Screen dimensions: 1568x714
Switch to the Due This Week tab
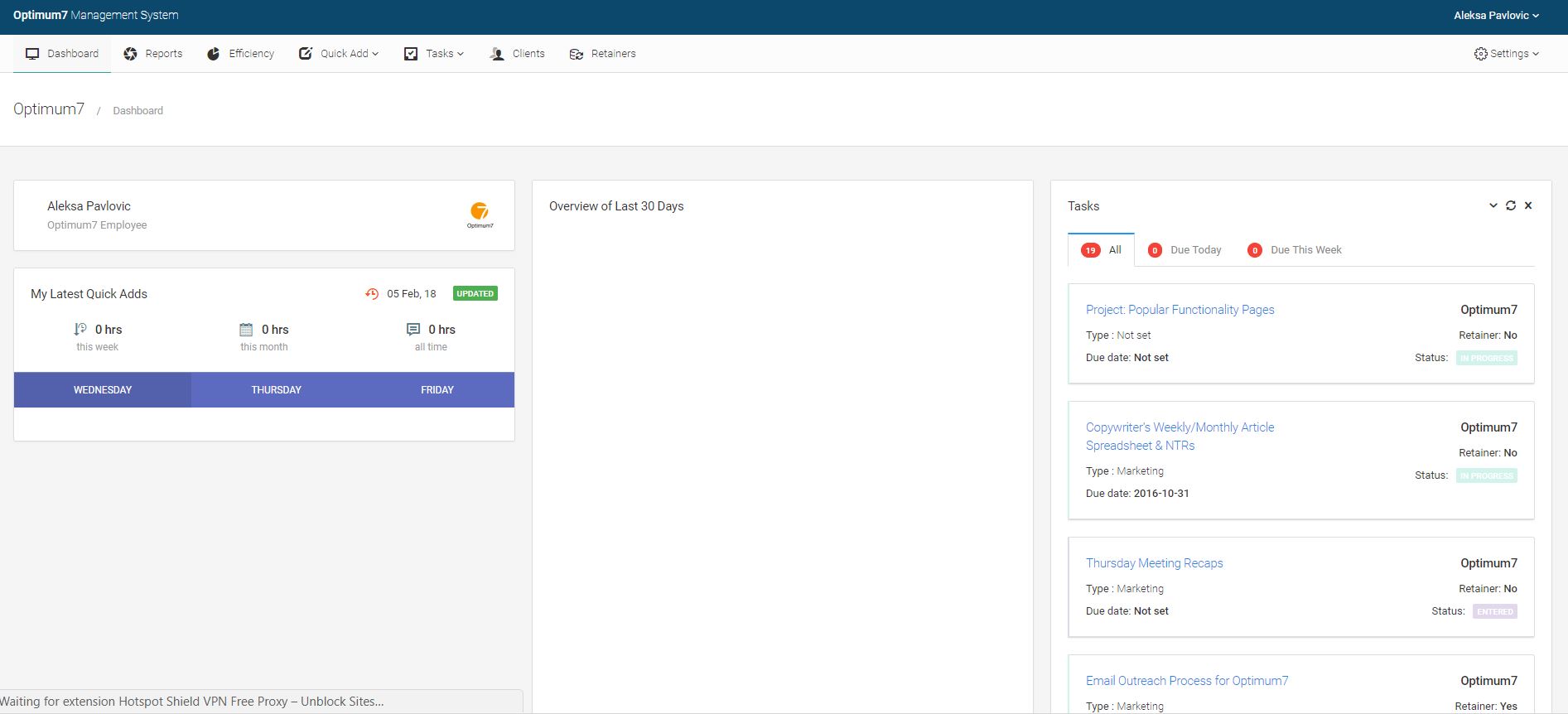tap(1295, 249)
